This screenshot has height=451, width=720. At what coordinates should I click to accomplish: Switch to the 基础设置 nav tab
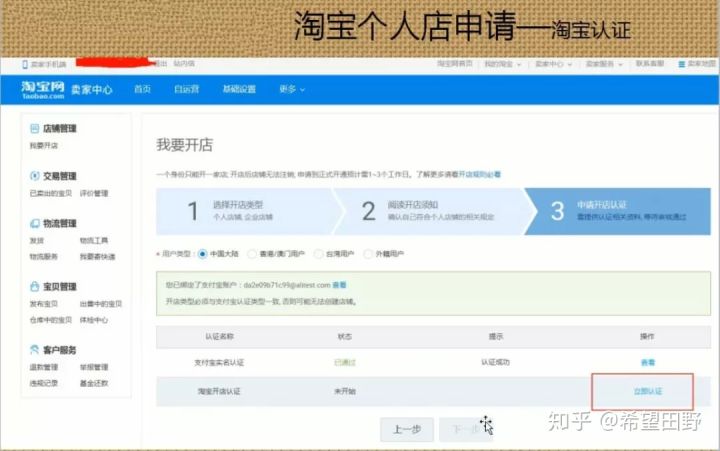tap(238, 89)
